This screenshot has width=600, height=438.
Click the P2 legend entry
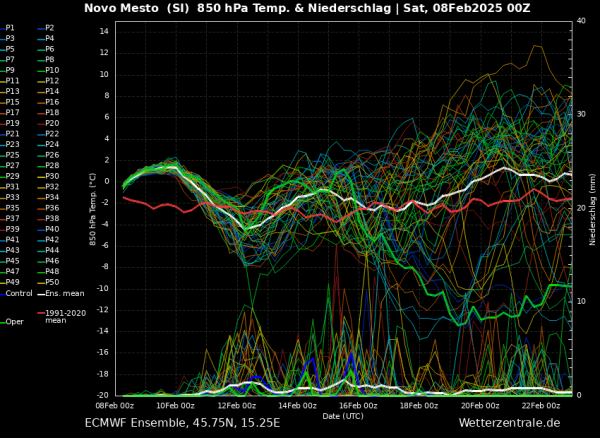coord(46,28)
